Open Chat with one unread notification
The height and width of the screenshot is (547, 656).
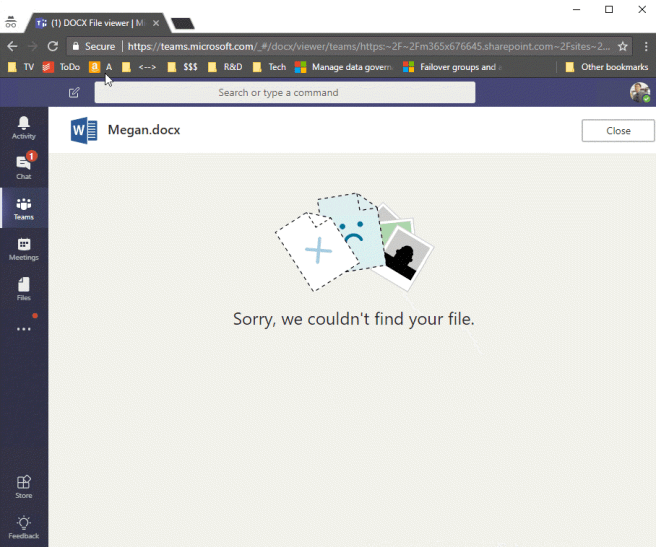[24, 166]
